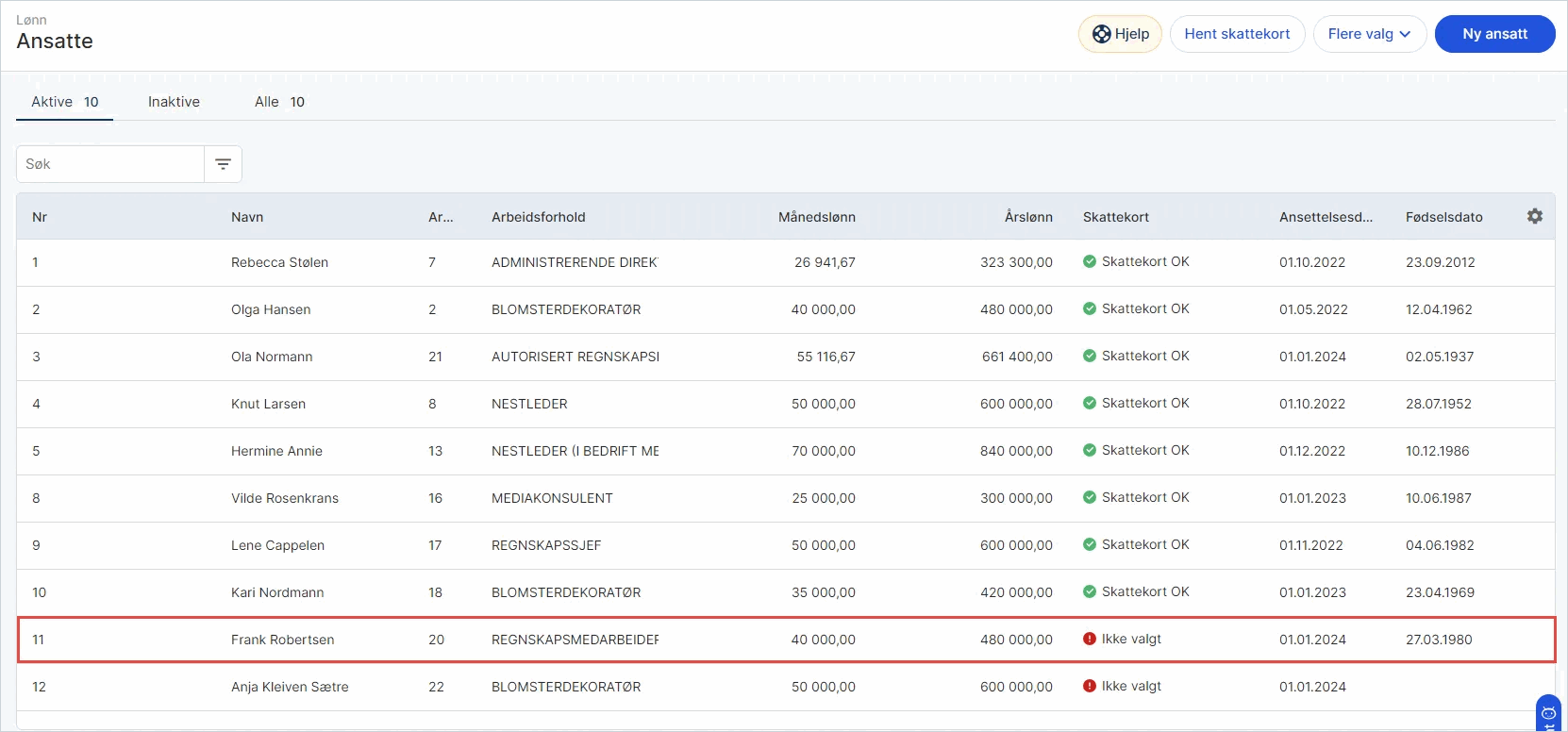This screenshot has height=732, width=1568.
Task: Click the Ny ansatt button
Action: tap(1494, 34)
